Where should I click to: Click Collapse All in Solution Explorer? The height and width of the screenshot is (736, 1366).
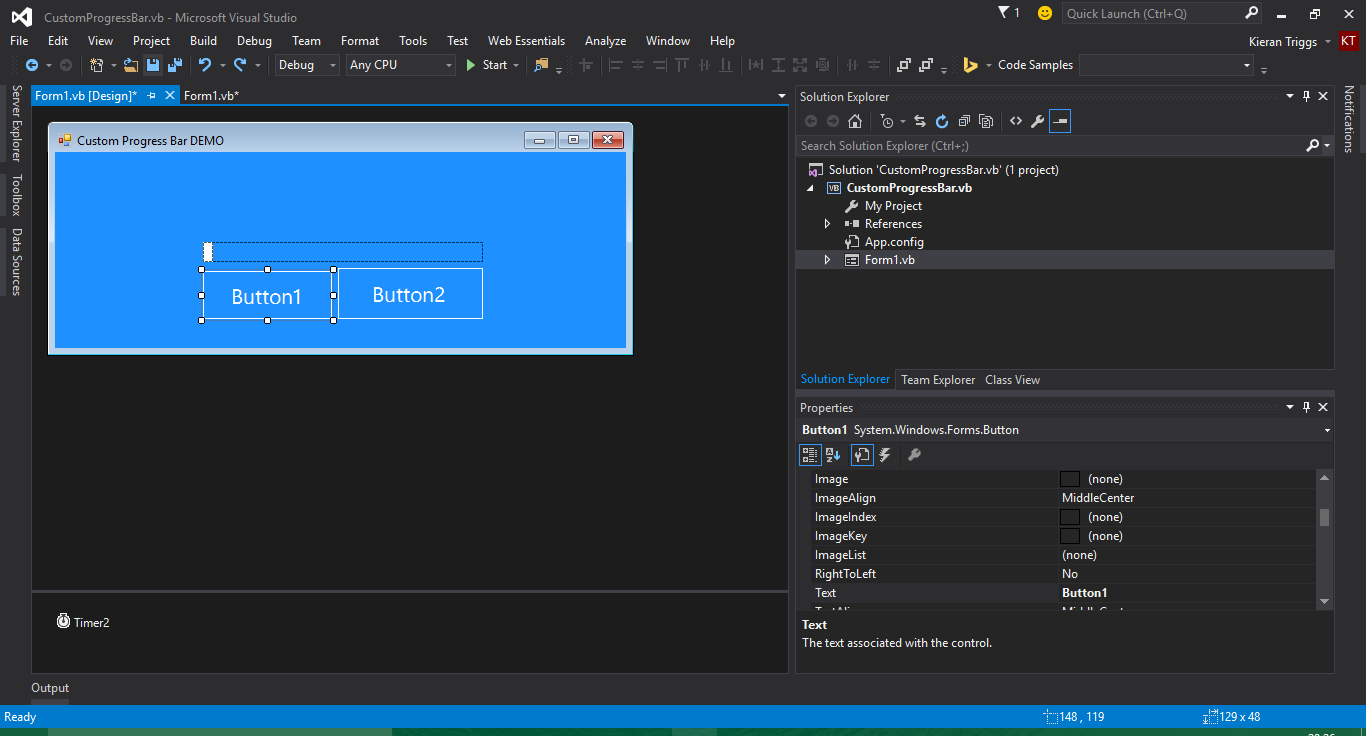click(x=964, y=121)
